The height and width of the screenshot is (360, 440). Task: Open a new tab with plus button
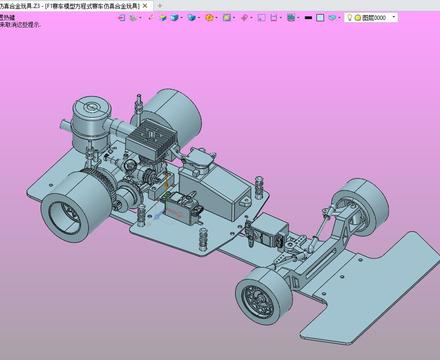159,6
